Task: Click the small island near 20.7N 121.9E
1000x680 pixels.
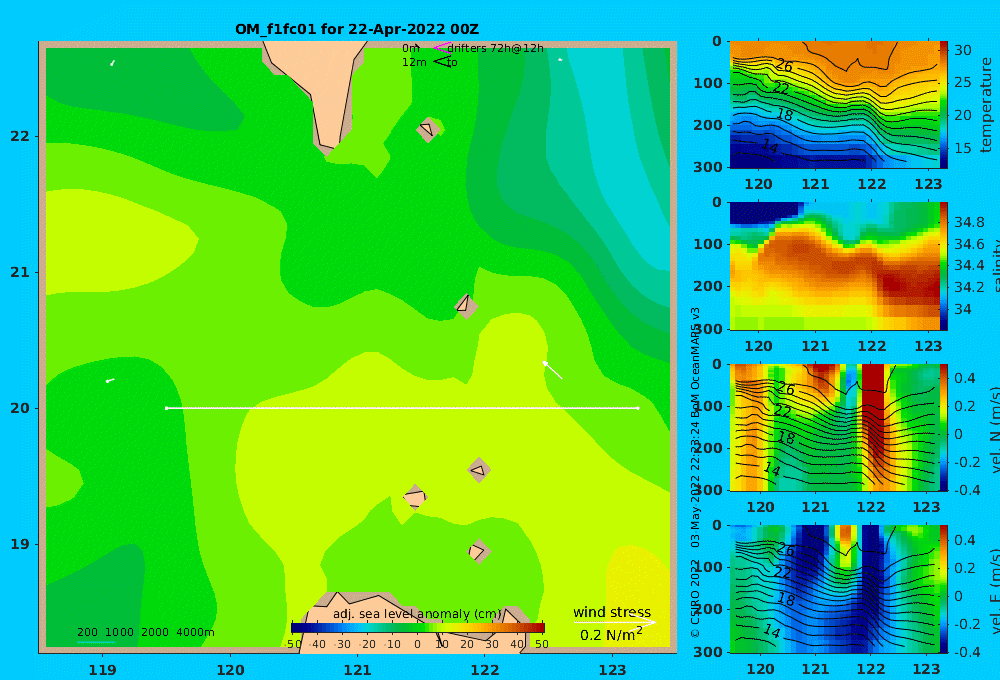Action: [466, 306]
